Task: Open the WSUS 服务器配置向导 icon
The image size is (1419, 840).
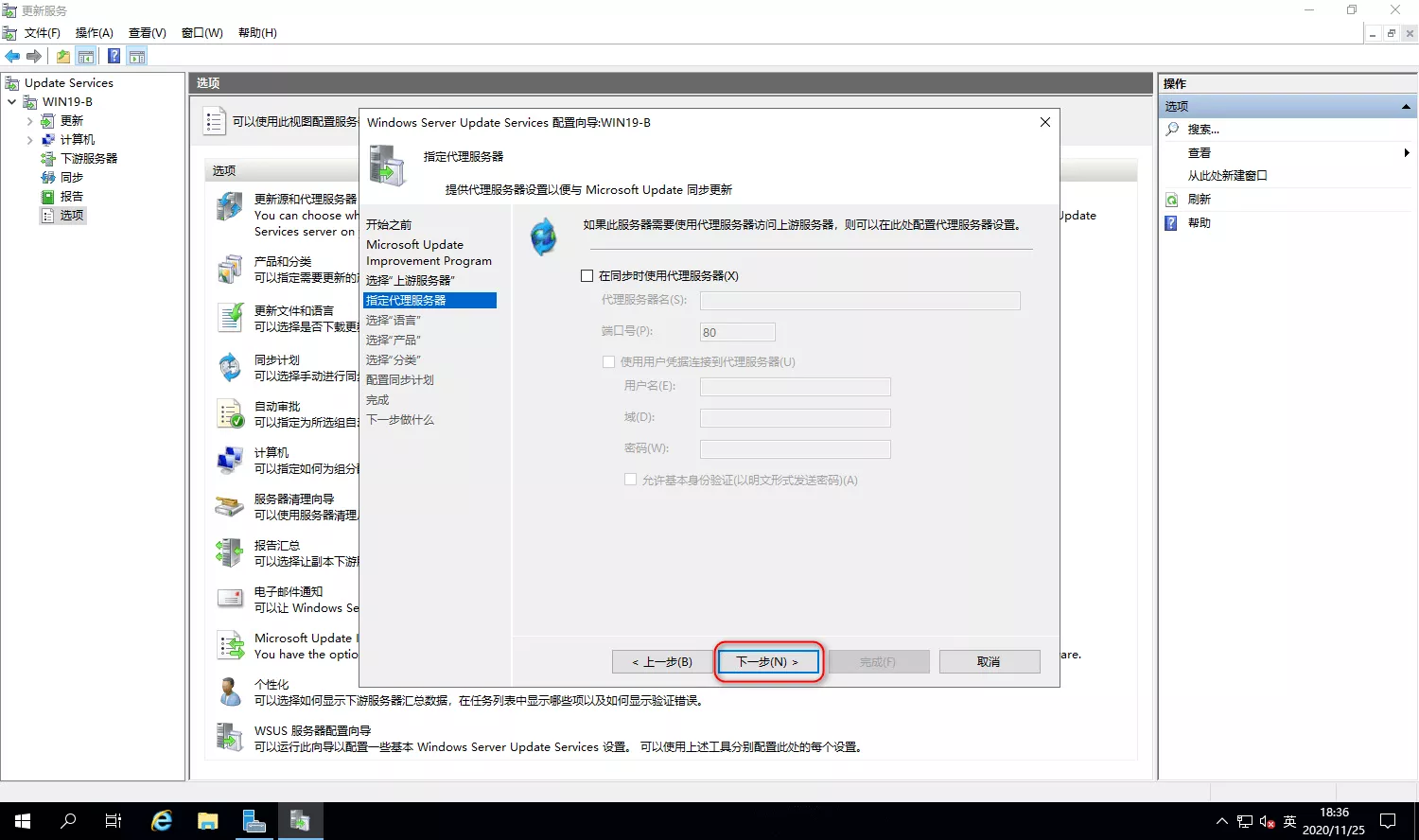Action: click(x=230, y=738)
